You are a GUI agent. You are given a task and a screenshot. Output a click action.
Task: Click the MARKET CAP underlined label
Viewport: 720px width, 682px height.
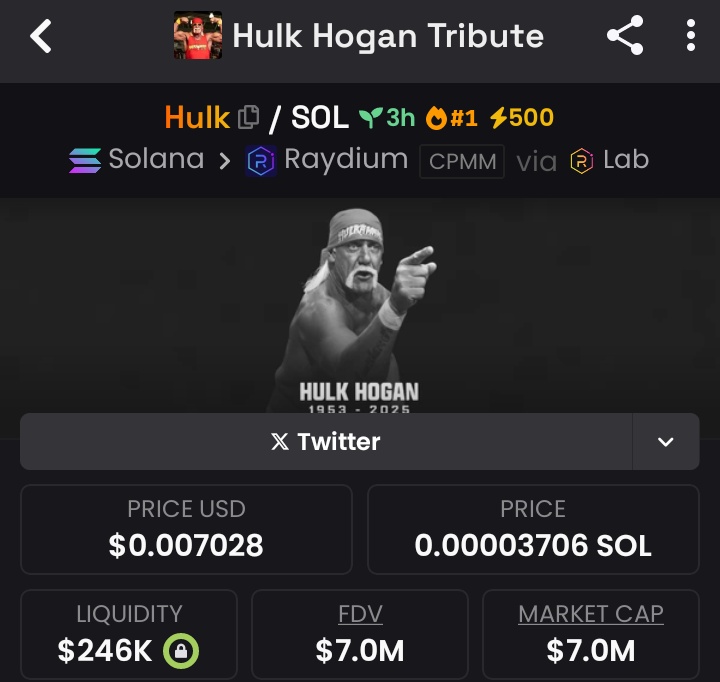coord(591,614)
